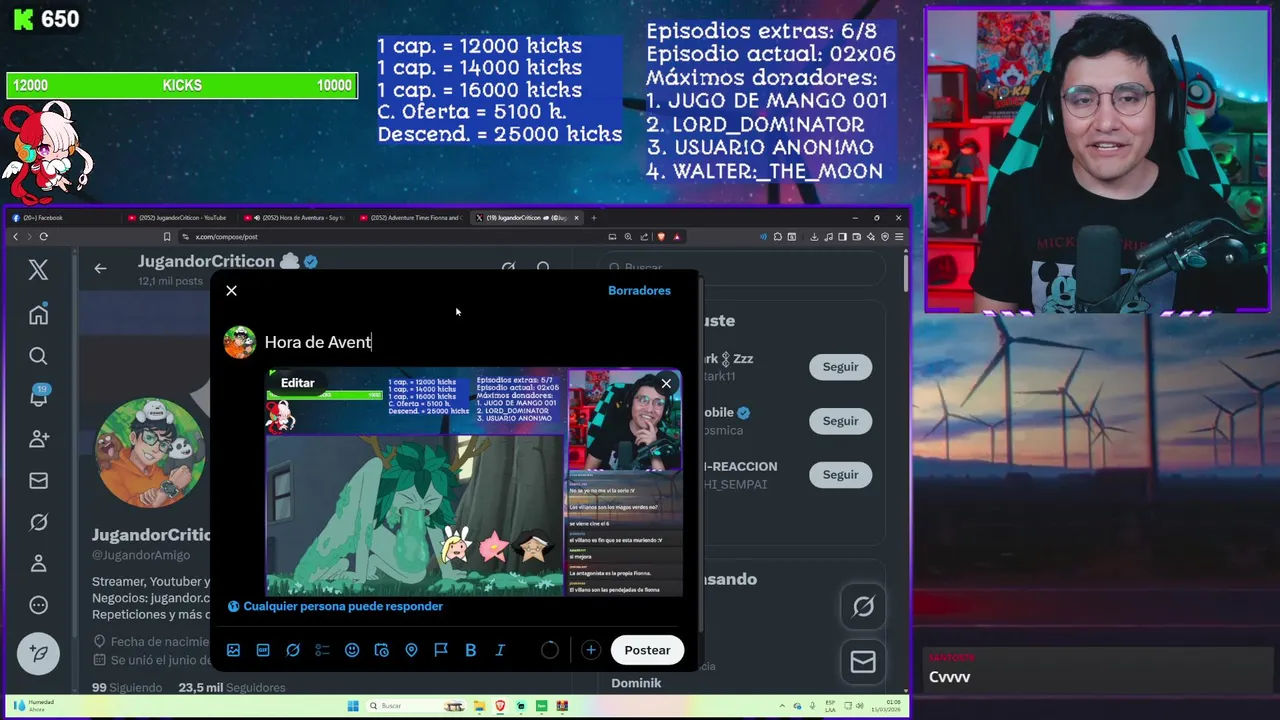Open floating messages button
The image size is (1280, 720).
coord(863,662)
